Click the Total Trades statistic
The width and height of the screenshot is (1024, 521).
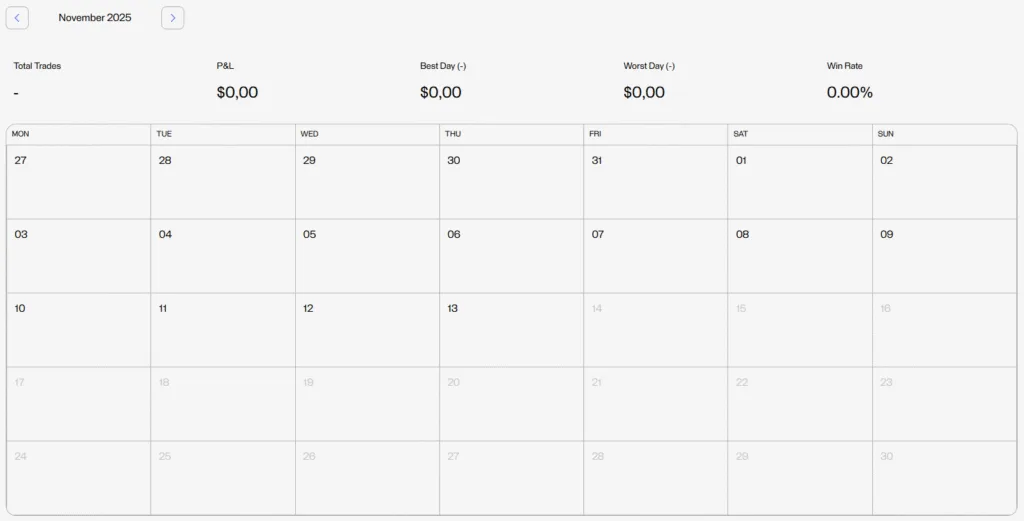[x=37, y=66]
